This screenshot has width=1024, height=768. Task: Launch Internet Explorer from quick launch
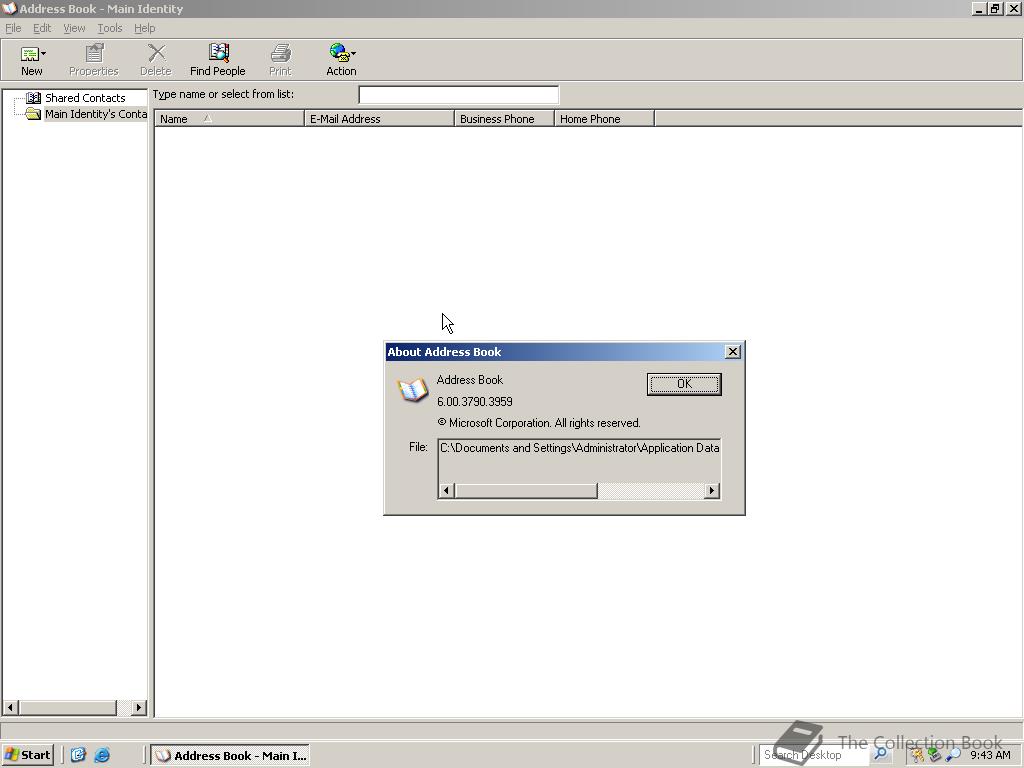103,755
